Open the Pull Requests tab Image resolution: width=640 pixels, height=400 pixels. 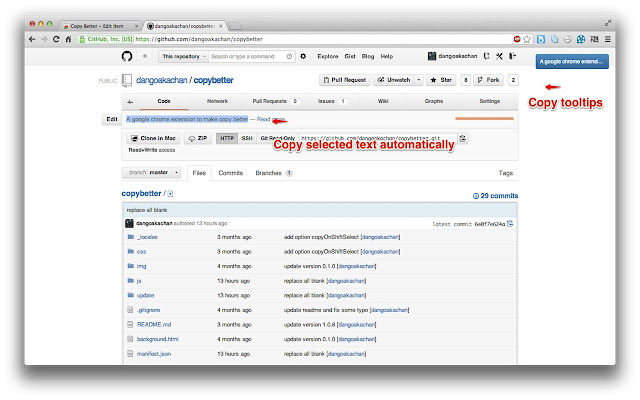coord(276,101)
